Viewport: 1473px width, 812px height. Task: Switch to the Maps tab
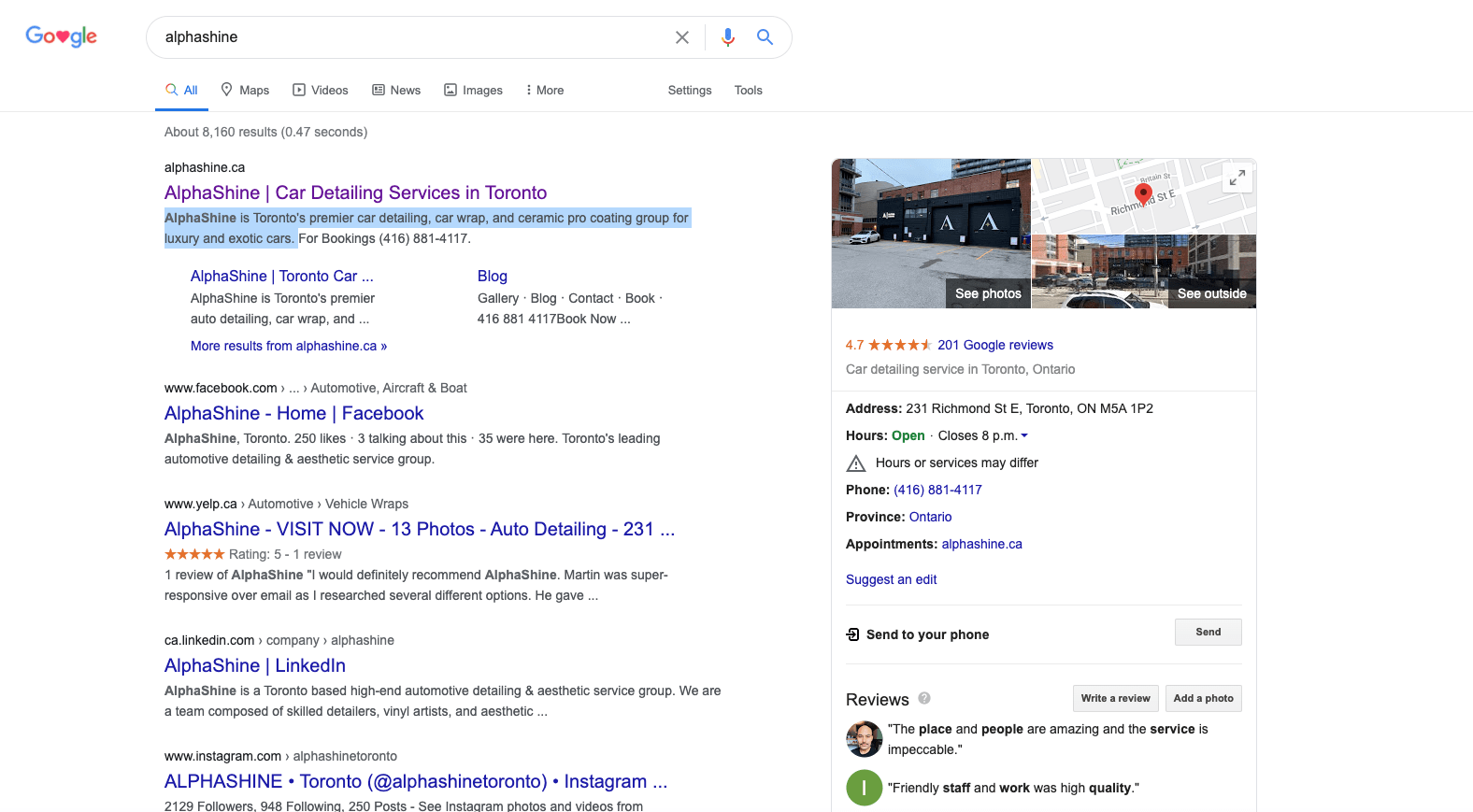pyautogui.click(x=245, y=91)
